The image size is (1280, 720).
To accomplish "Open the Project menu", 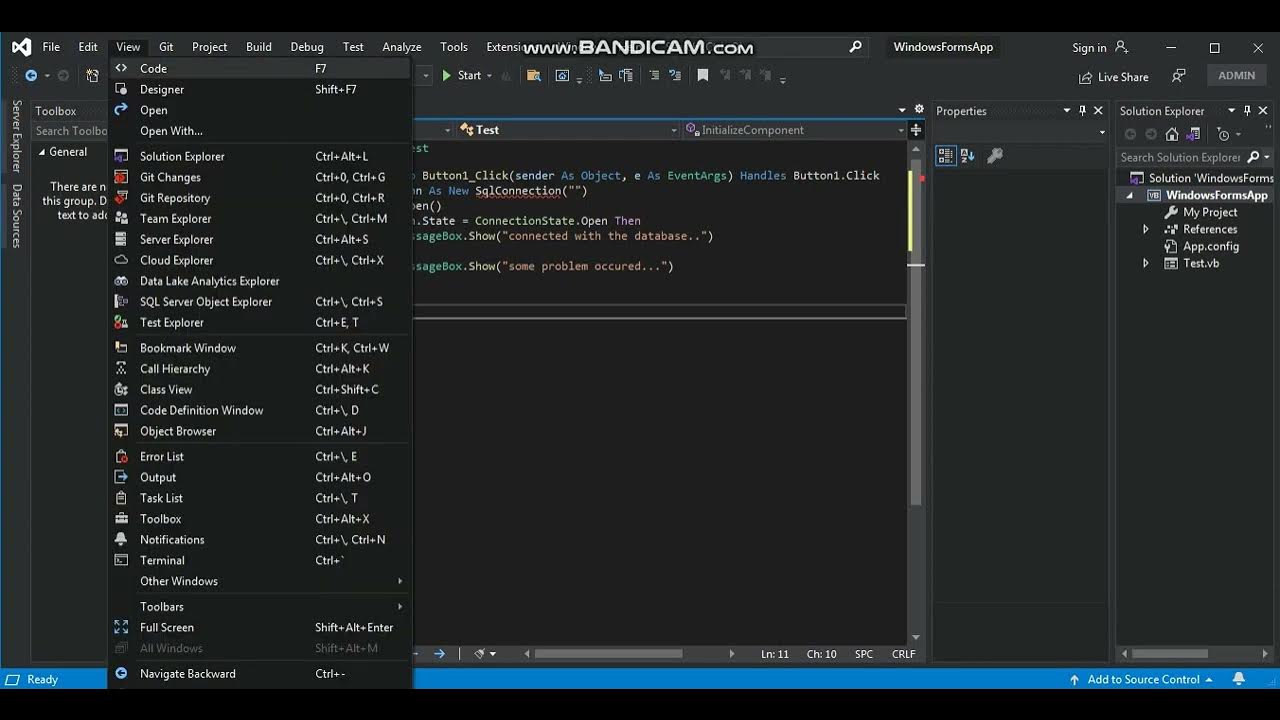I will (x=209, y=47).
